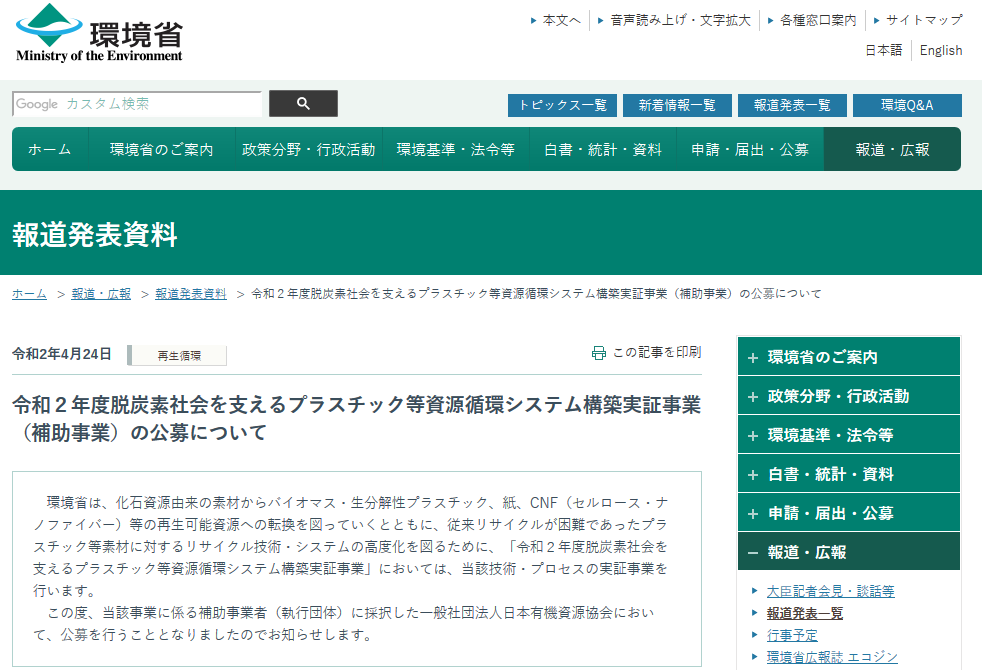Switch site language to English
The height and width of the screenshot is (670, 982).
click(x=940, y=50)
